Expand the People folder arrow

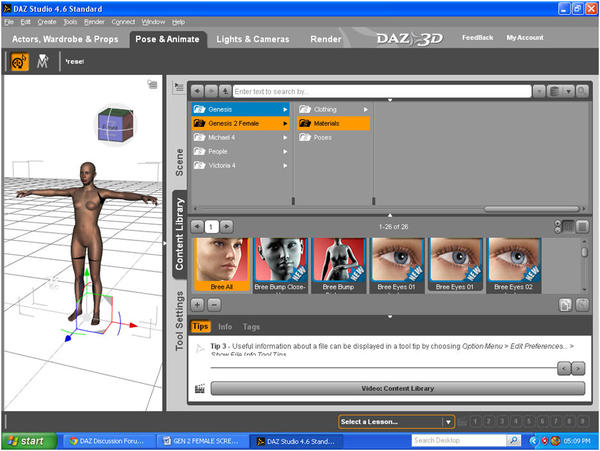[x=285, y=152]
